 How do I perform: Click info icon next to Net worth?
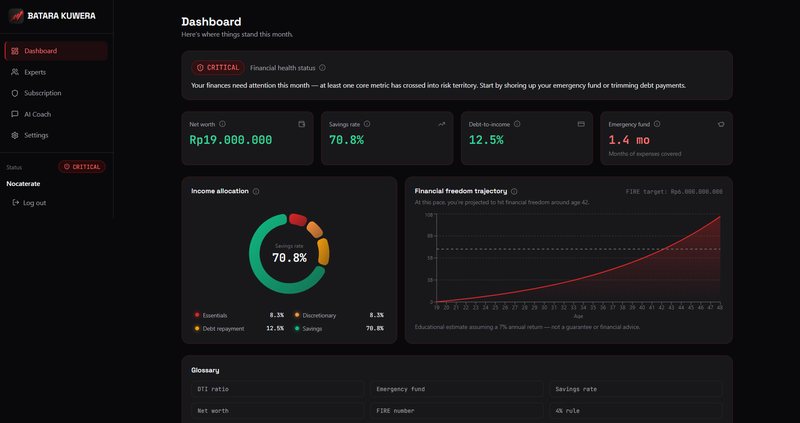click(222, 124)
